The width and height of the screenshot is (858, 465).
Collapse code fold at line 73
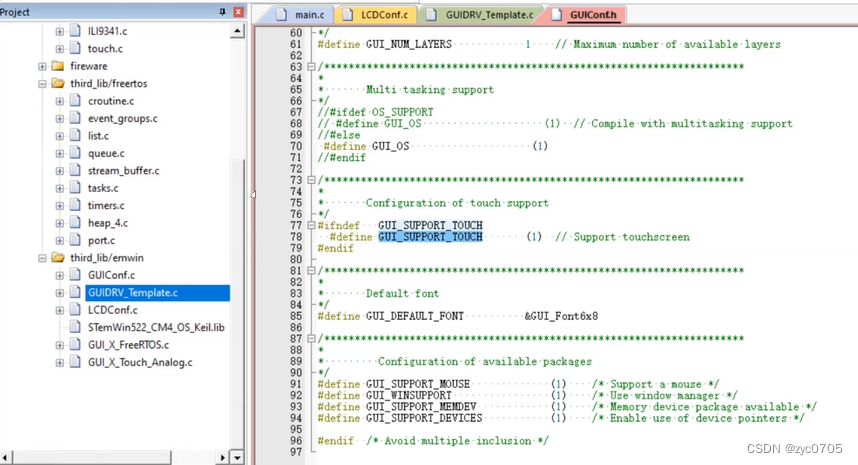[x=311, y=180]
